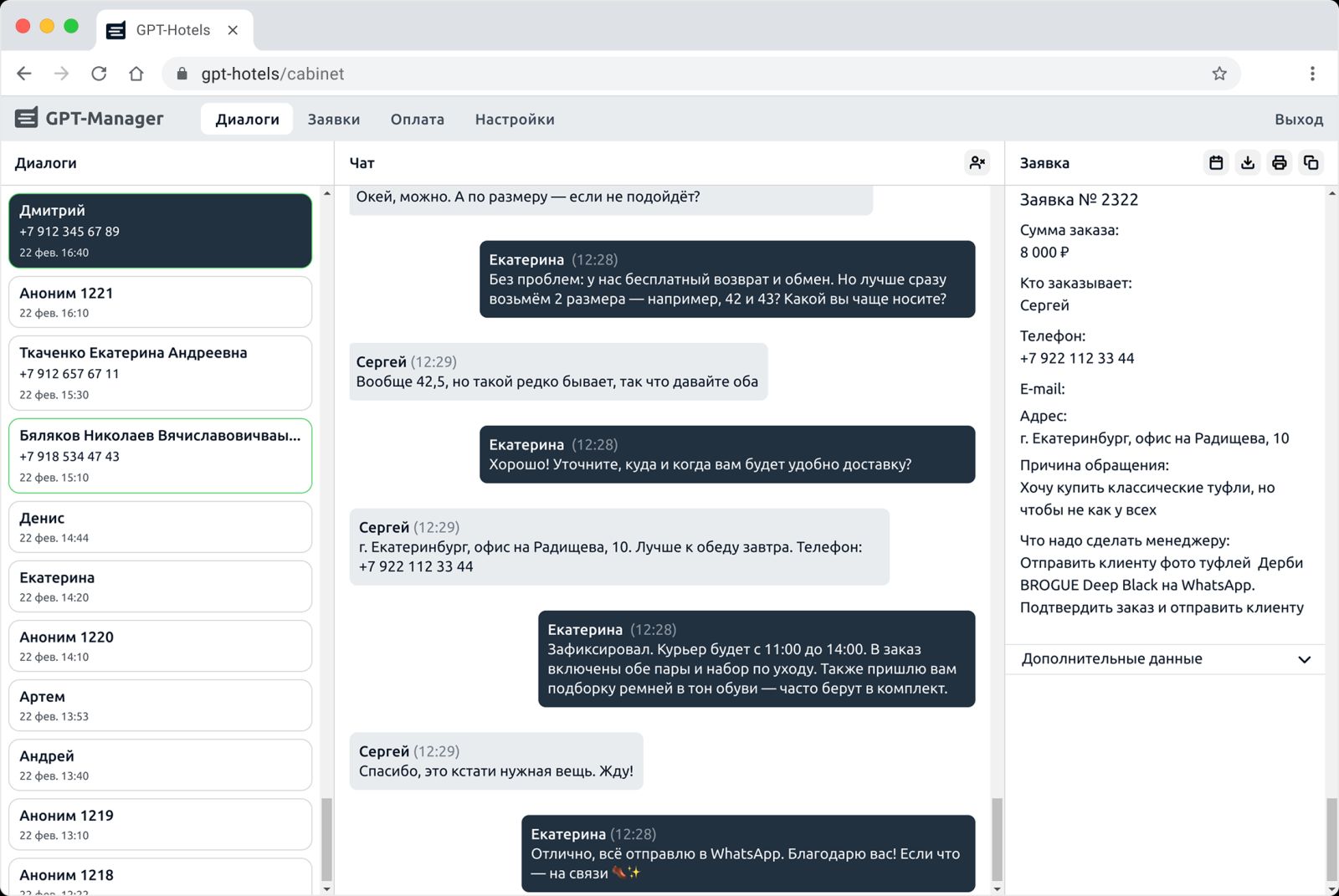Open the Оплата tab

(x=417, y=120)
